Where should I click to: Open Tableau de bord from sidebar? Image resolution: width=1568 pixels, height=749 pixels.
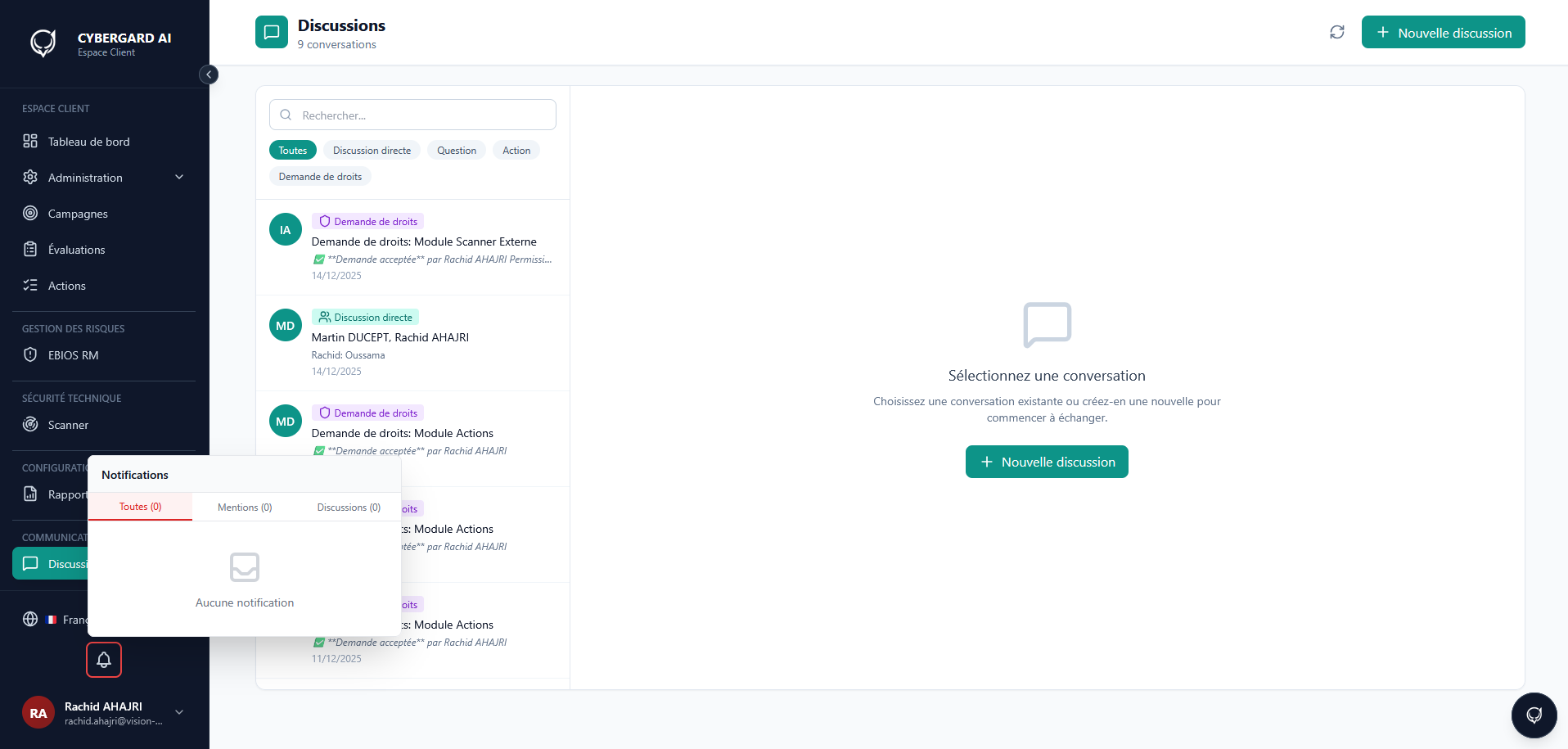[104, 142]
